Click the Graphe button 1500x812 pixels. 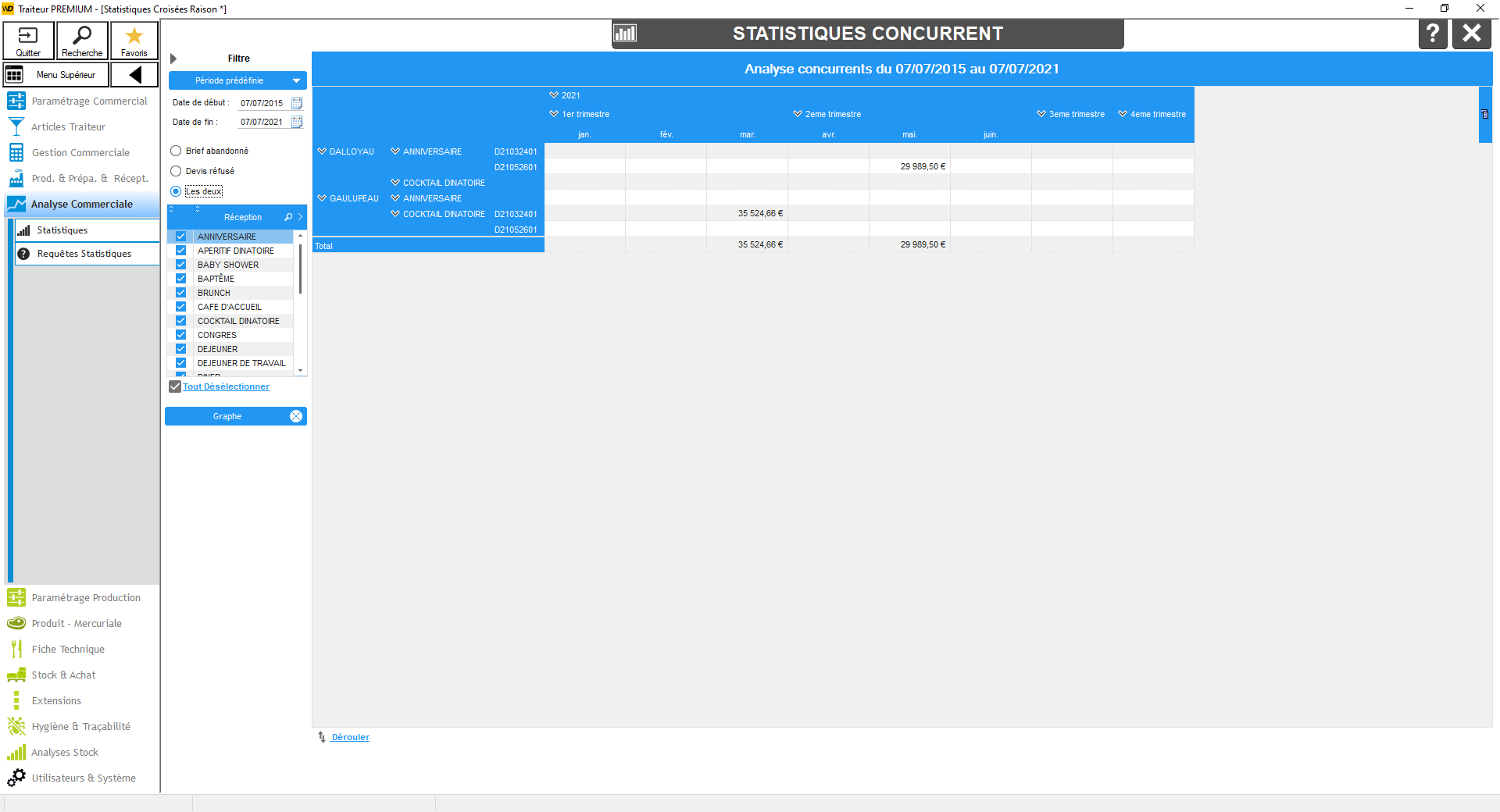[236, 416]
